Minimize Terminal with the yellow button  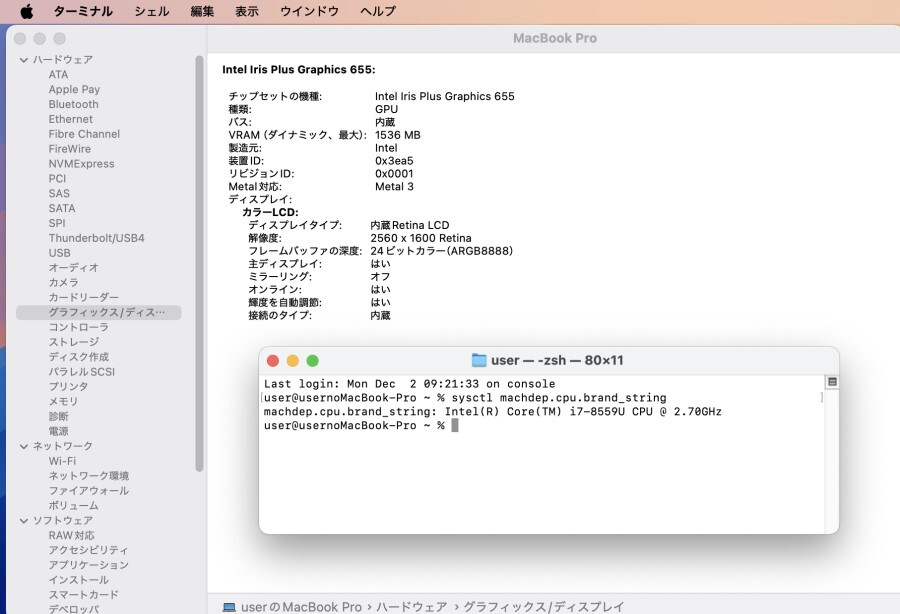(293, 361)
